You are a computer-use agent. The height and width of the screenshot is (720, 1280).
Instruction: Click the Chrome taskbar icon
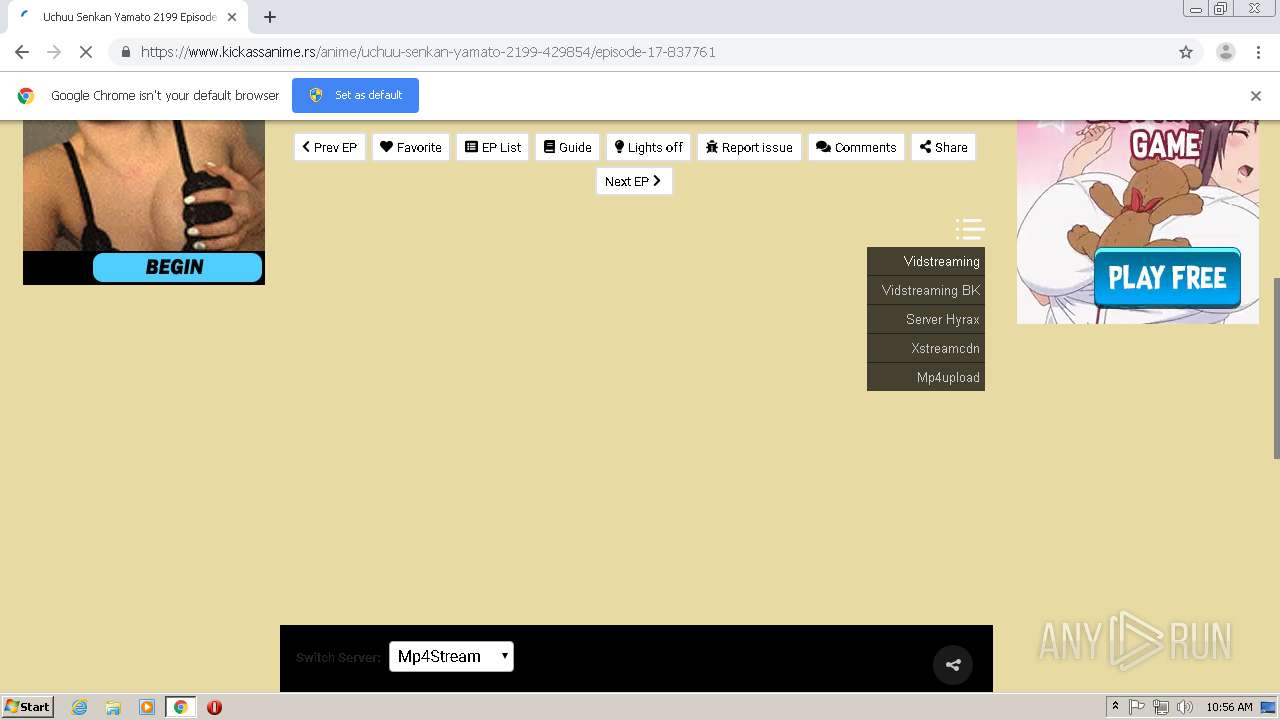point(180,707)
